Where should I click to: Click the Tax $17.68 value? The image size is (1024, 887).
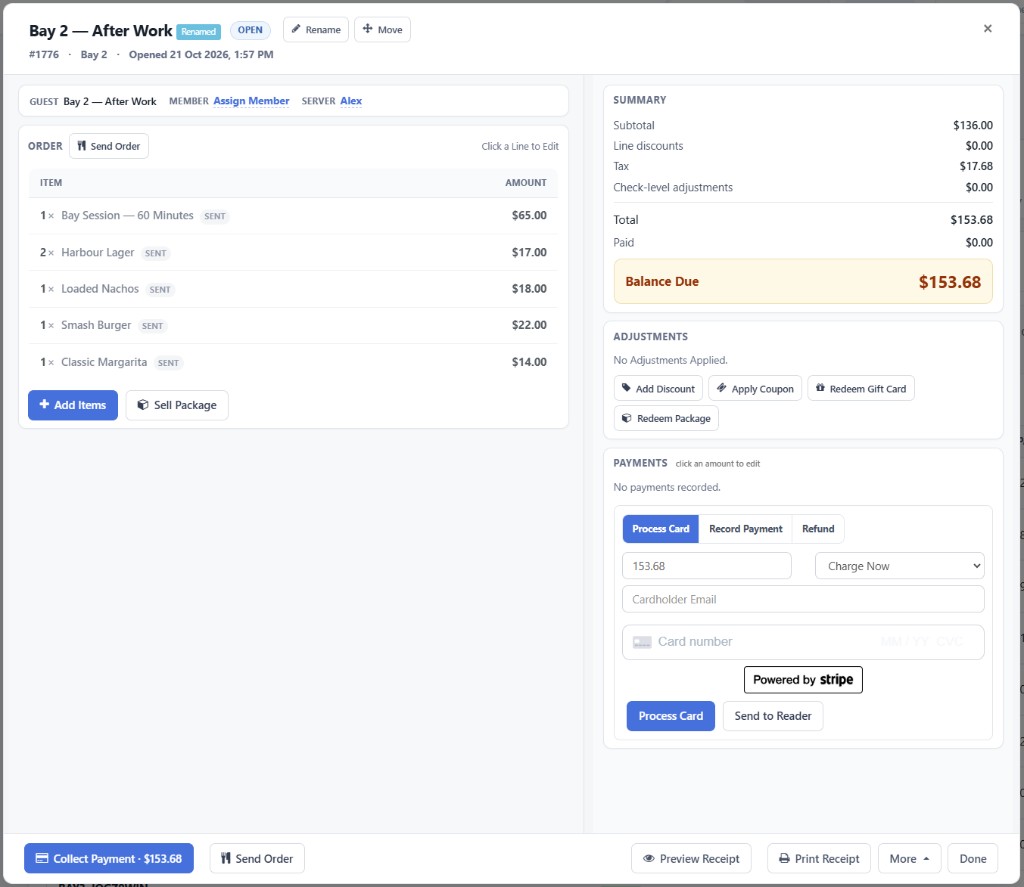976,166
